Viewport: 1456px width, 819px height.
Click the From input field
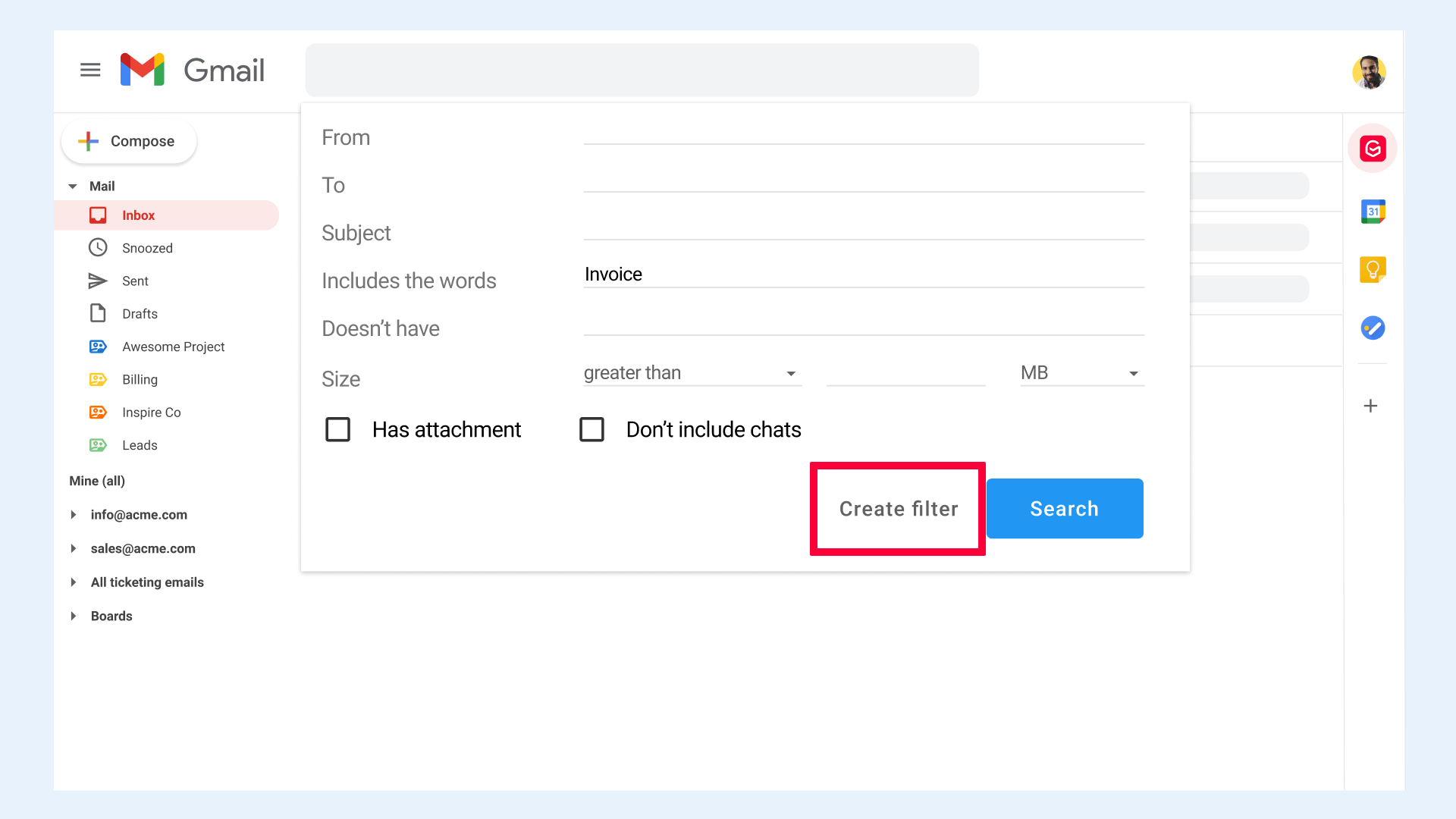[864, 132]
